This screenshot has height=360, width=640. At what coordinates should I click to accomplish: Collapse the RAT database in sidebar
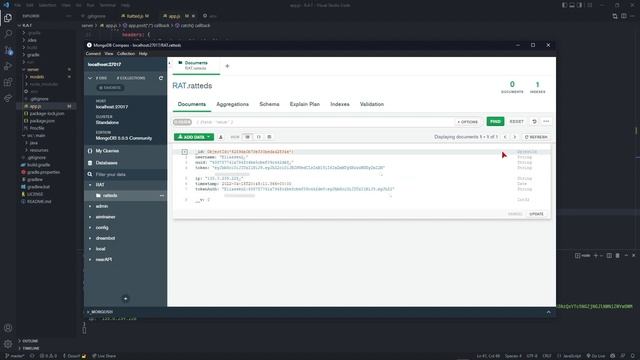90,185
